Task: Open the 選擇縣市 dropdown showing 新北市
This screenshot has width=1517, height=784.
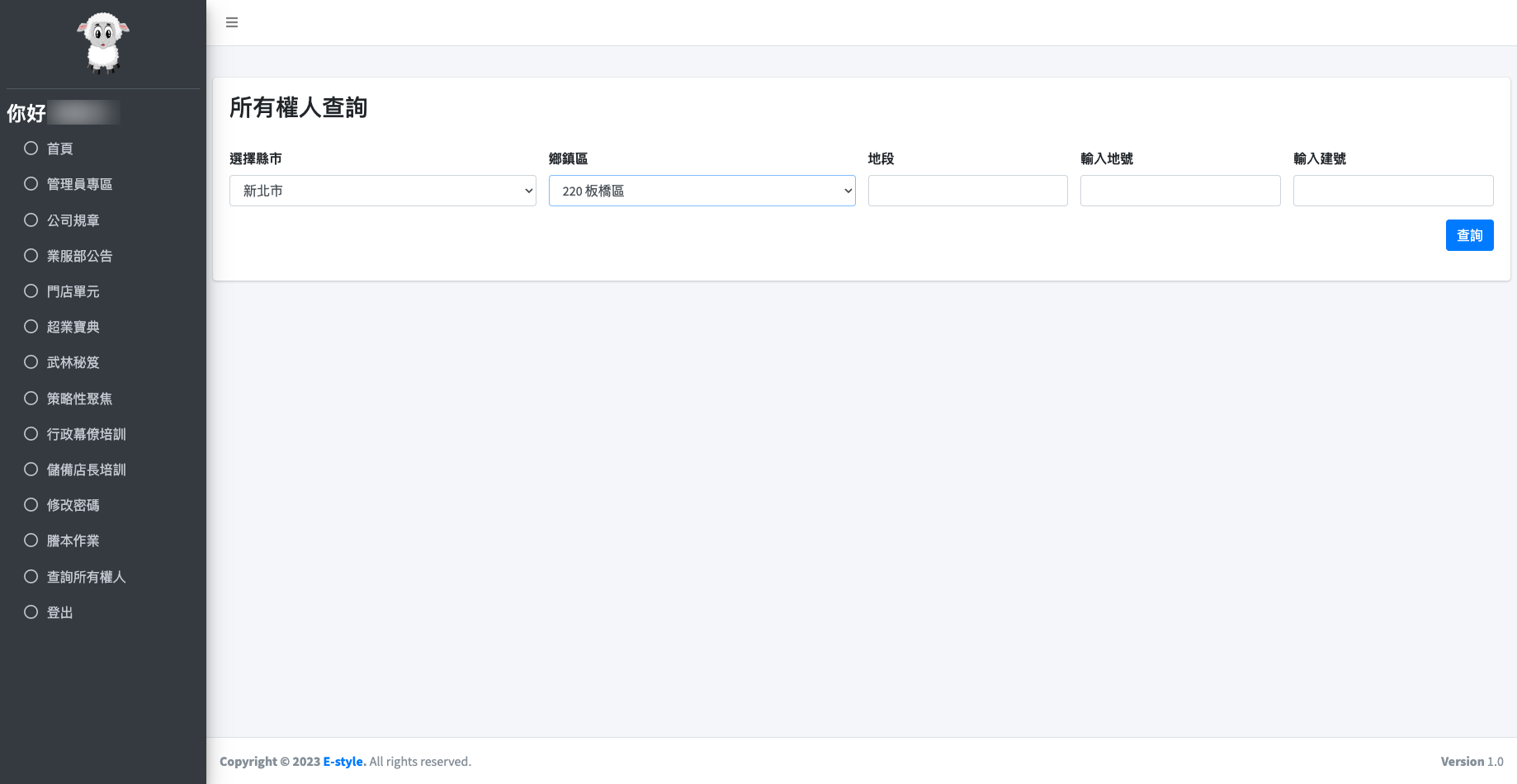Action: point(382,191)
